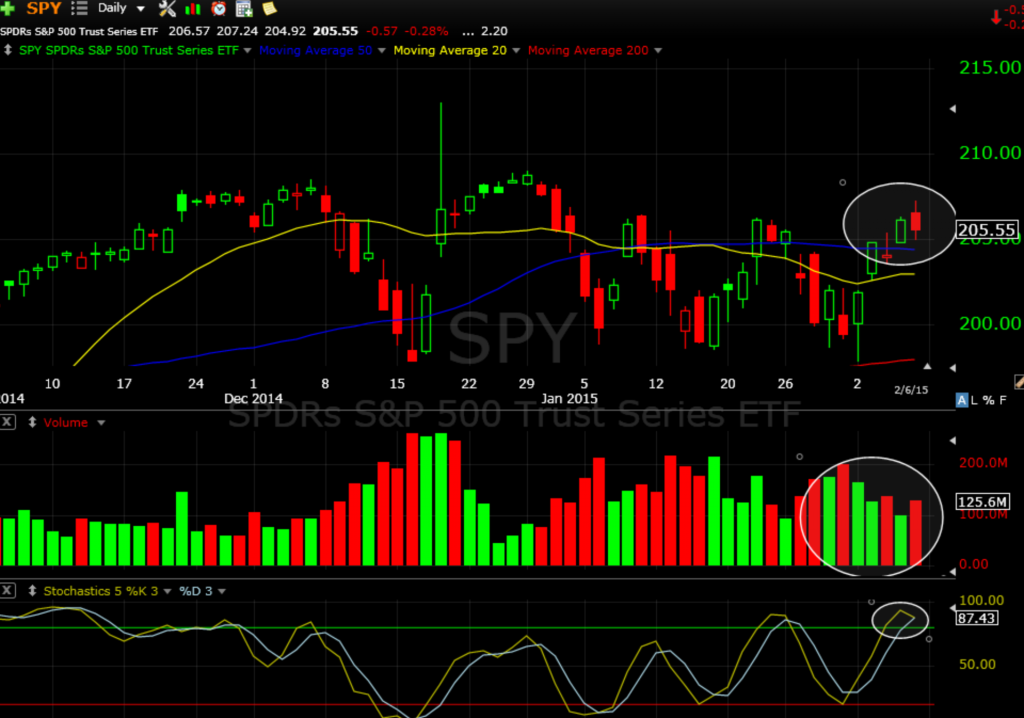Click the 205.55 current price tag
1024x718 pixels.
[987, 229]
